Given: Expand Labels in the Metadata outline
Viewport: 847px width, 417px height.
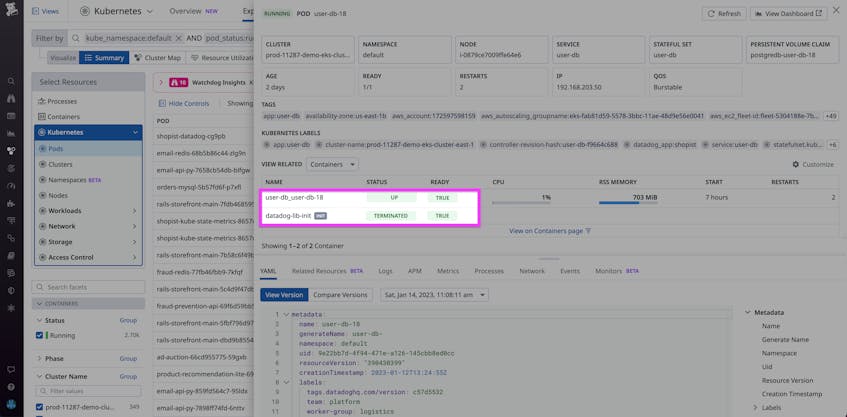Looking at the screenshot, I should [x=756, y=407].
